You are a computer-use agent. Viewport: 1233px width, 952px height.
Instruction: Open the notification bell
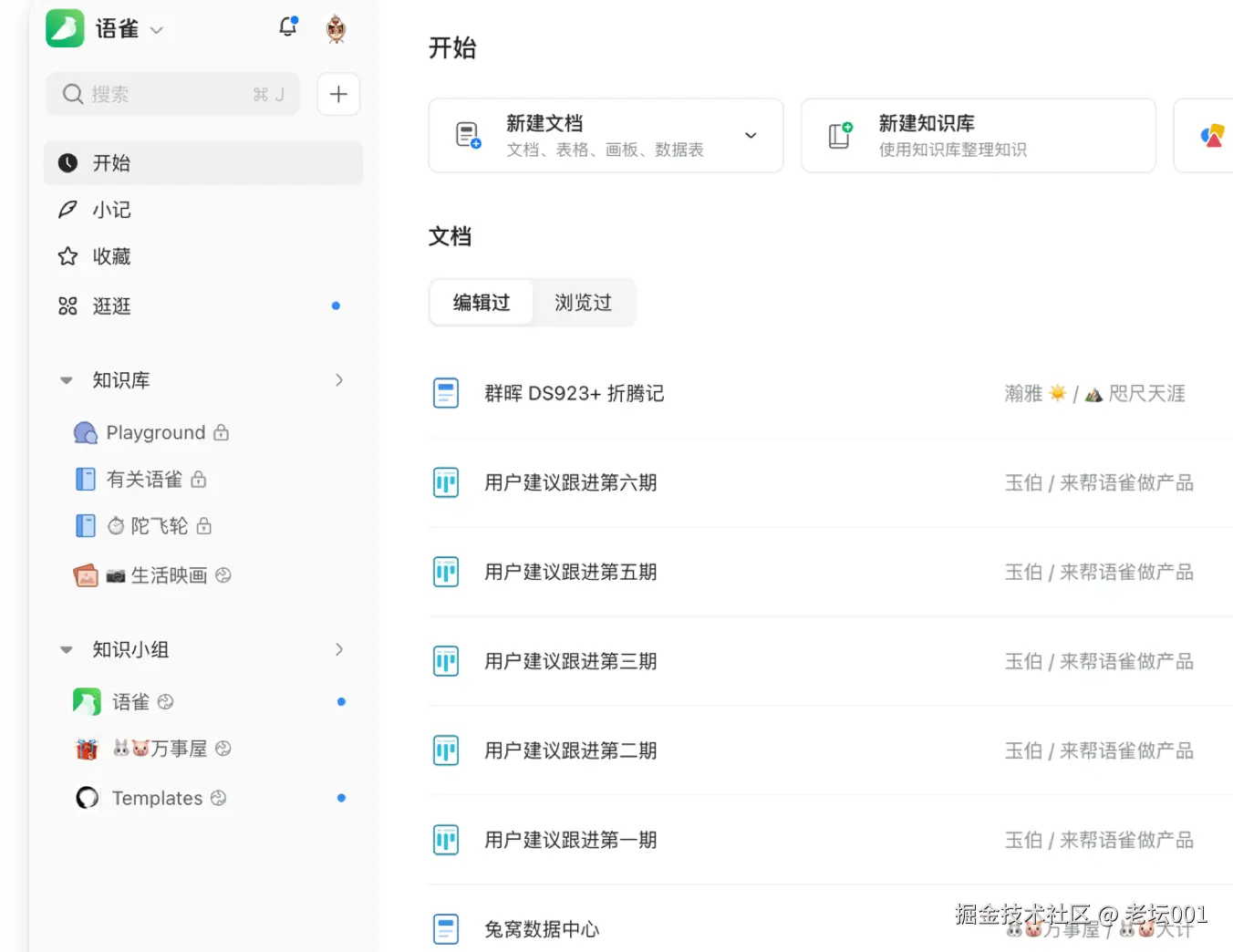[287, 27]
